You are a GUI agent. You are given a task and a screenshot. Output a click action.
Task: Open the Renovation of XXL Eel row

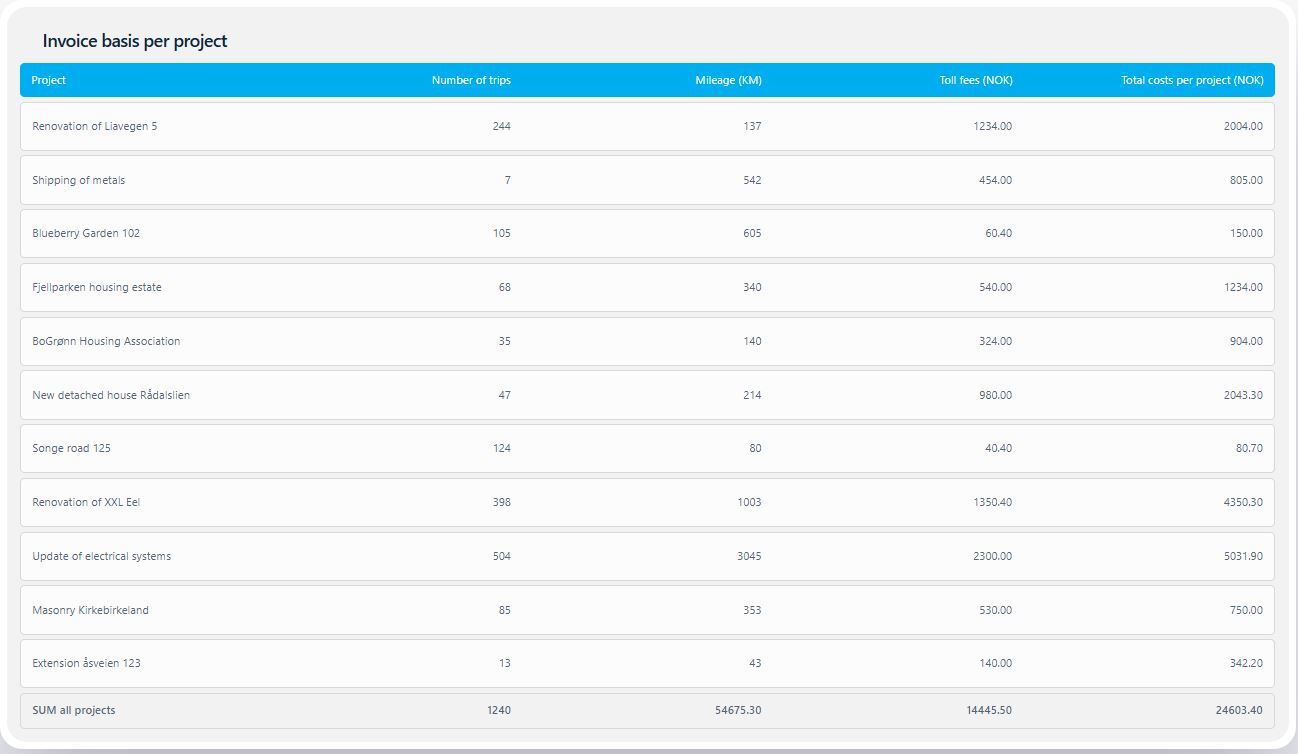pos(86,502)
